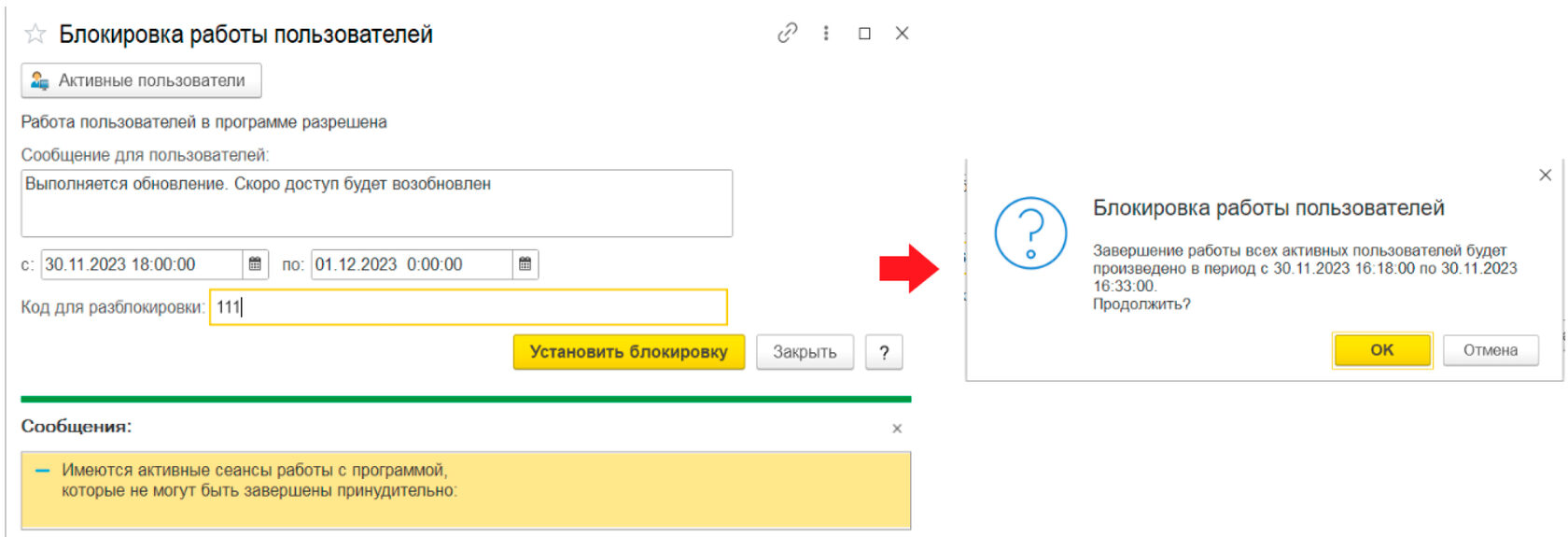Focus the end date field 01.12.2023
Image resolution: width=1568 pixels, height=537 pixels.
[x=412, y=264]
